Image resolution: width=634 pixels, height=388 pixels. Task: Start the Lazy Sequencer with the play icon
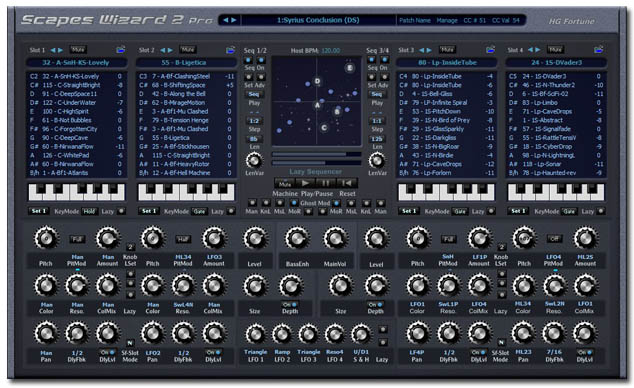pos(306,183)
